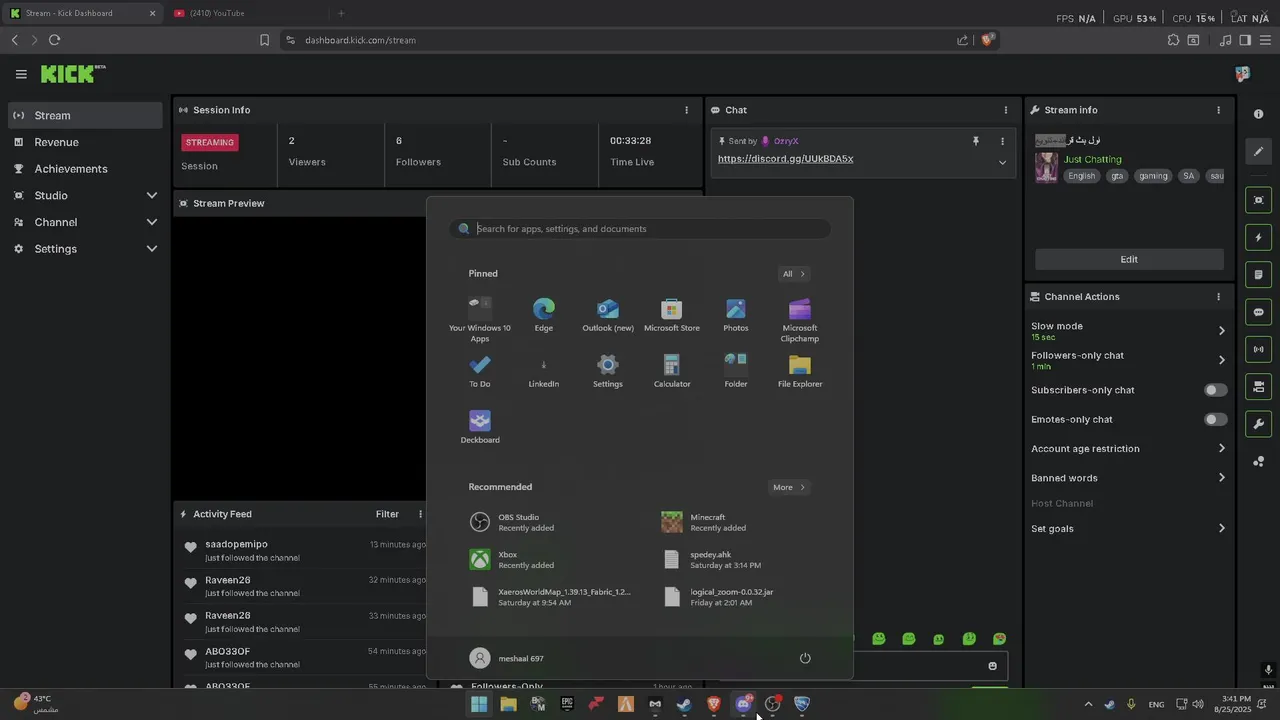This screenshot has width=1280, height=720.
Task: Open the Kick edit pencil sidebar icon
Action: coord(1258,152)
